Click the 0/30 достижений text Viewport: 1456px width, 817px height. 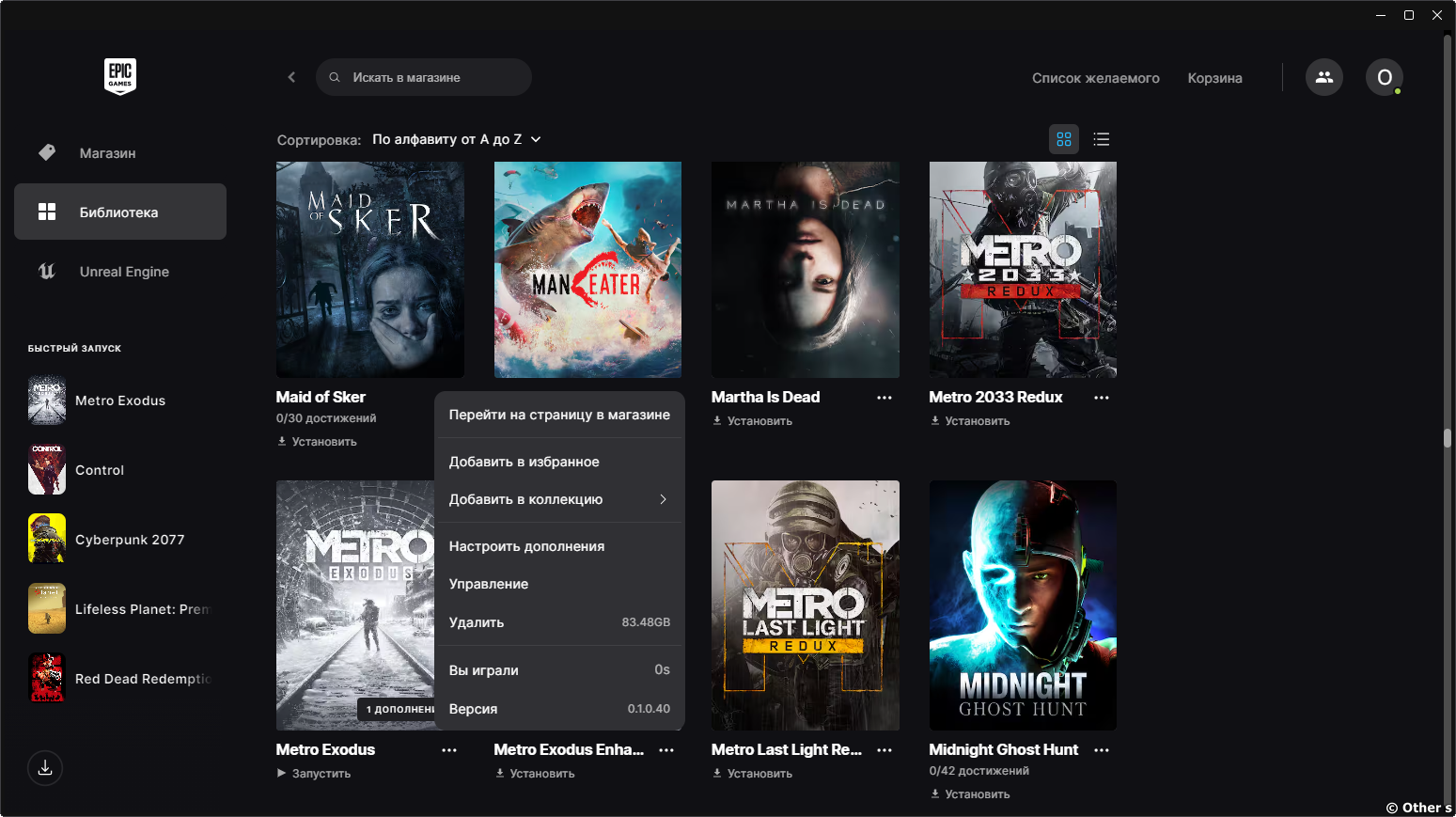tap(326, 418)
